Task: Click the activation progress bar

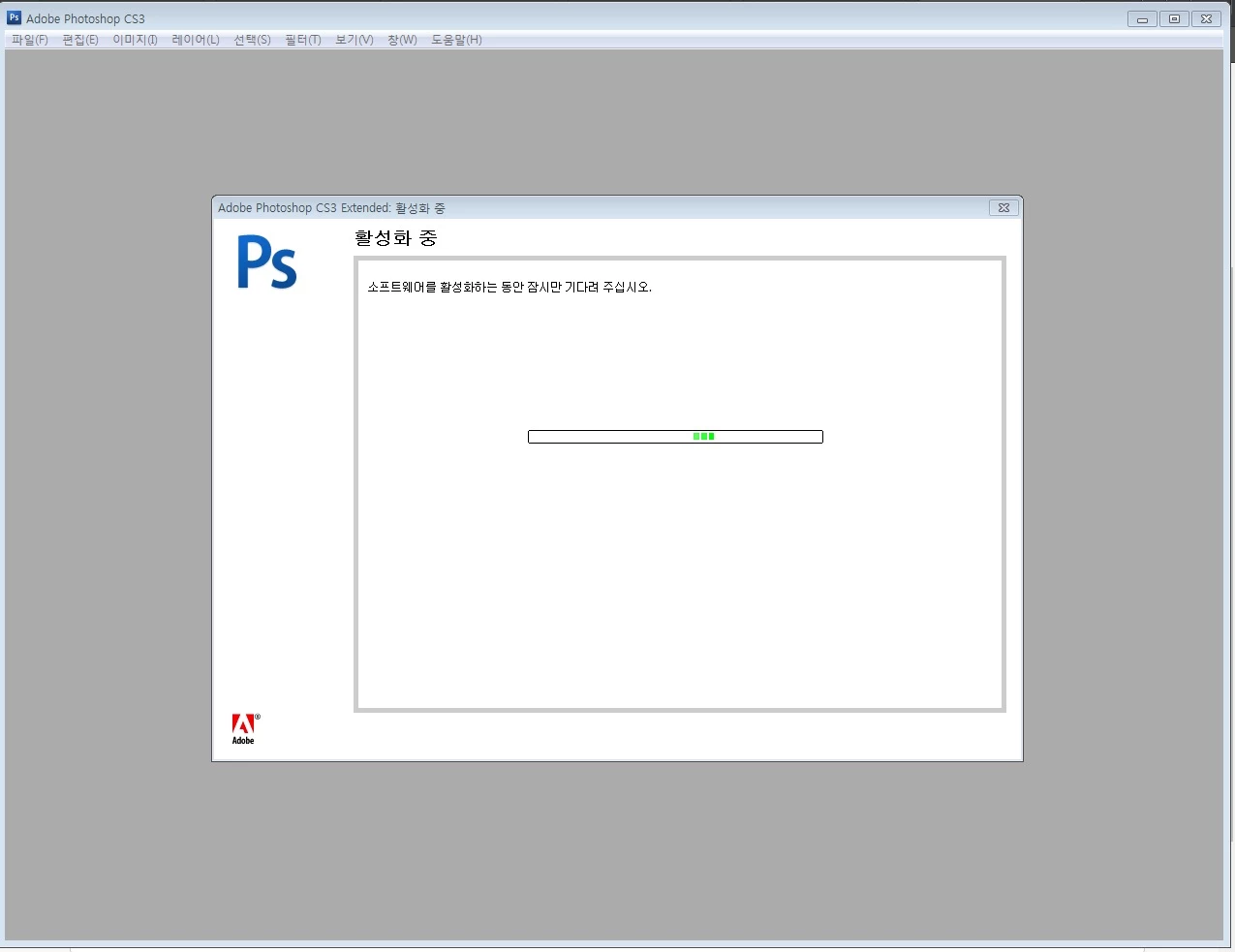Action: pyautogui.click(x=675, y=437)
